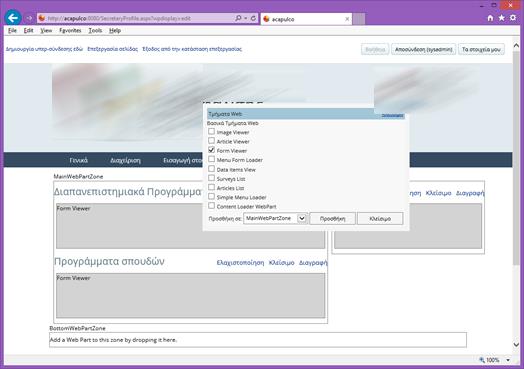Viewport: 524px width, 369px height.
Task: Check the Surveys List checkbox
Action: pyautogui.click(x=212, y=178)
